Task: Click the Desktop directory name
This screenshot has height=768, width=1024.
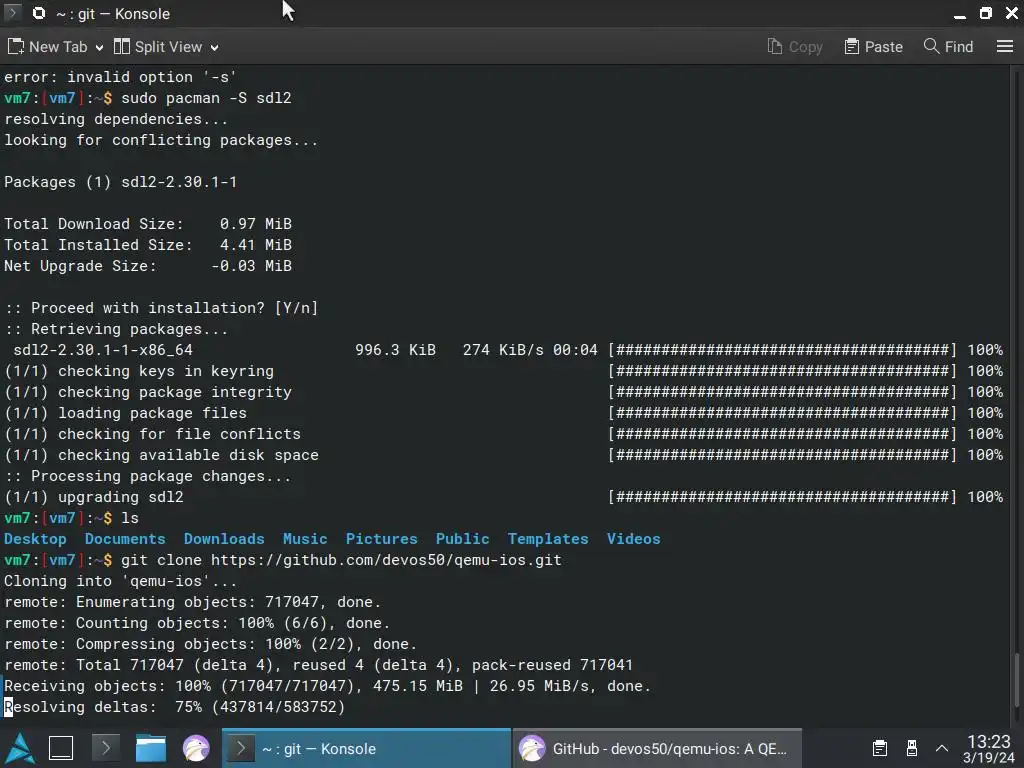Action: 35,539
